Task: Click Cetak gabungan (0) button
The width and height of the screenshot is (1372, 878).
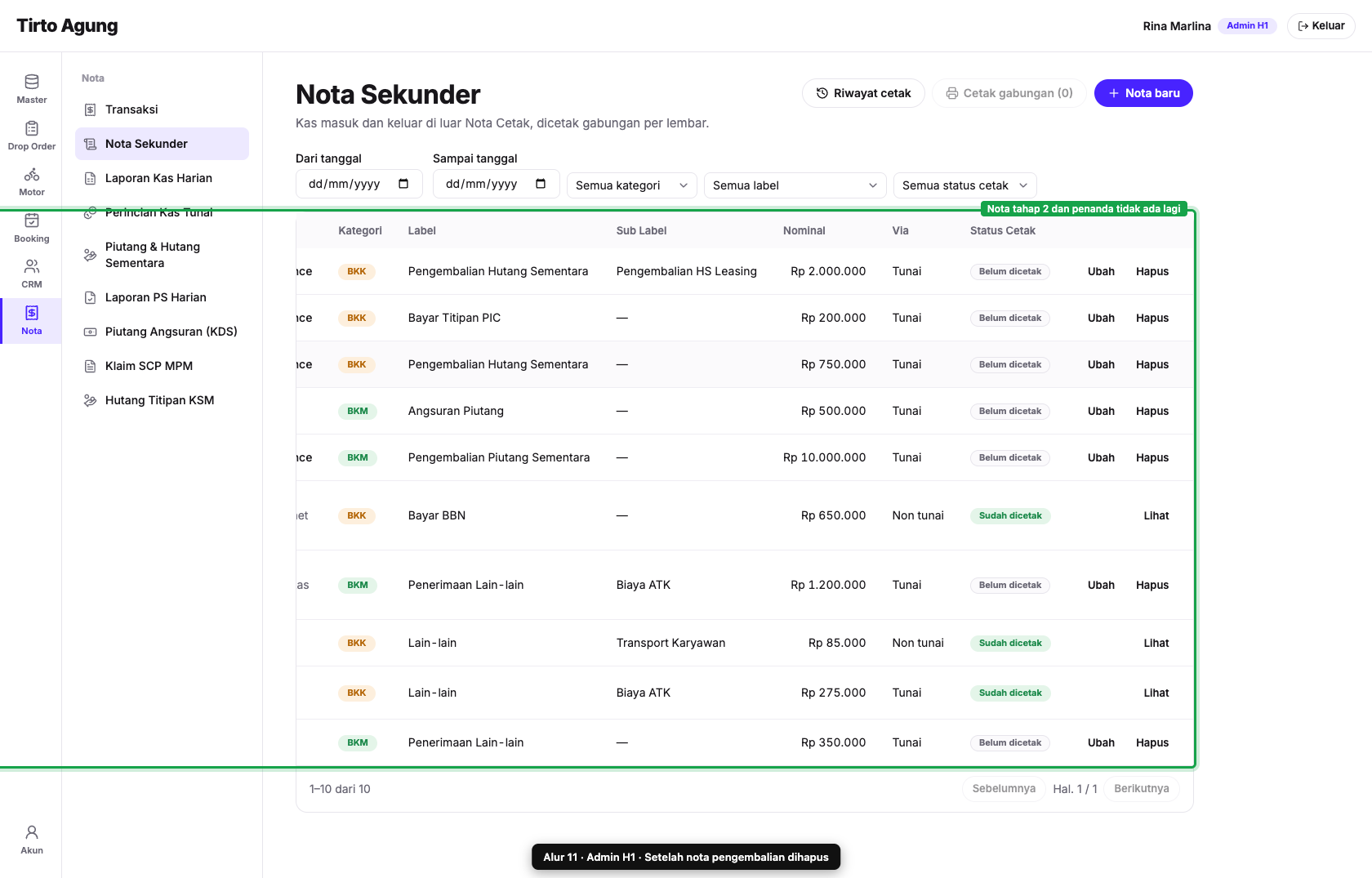Action: point(1009,93)
